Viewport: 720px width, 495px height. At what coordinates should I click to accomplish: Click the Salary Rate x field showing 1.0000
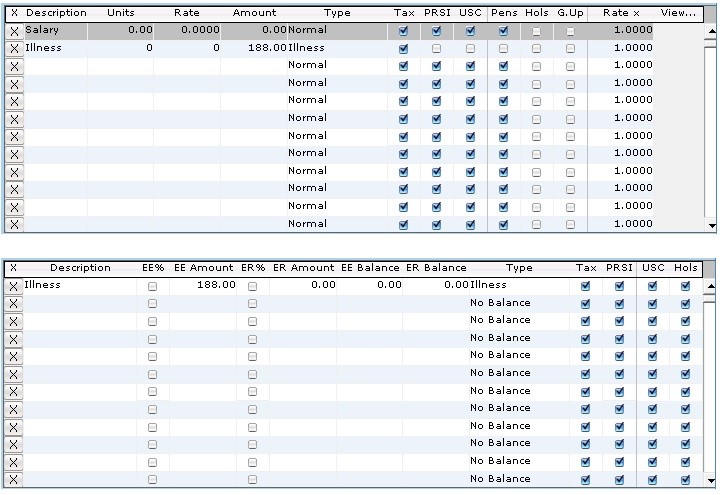coord(622,31)
